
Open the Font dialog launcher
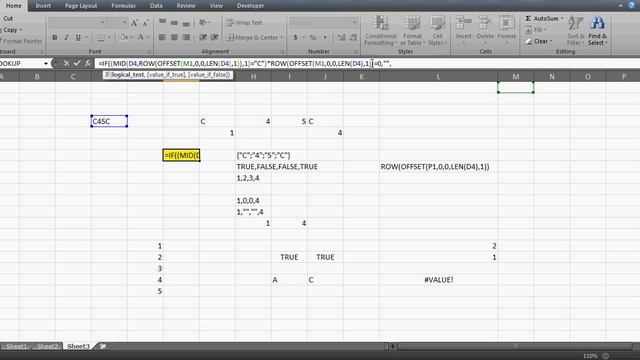pyautogui.click(x=149, y=52)
